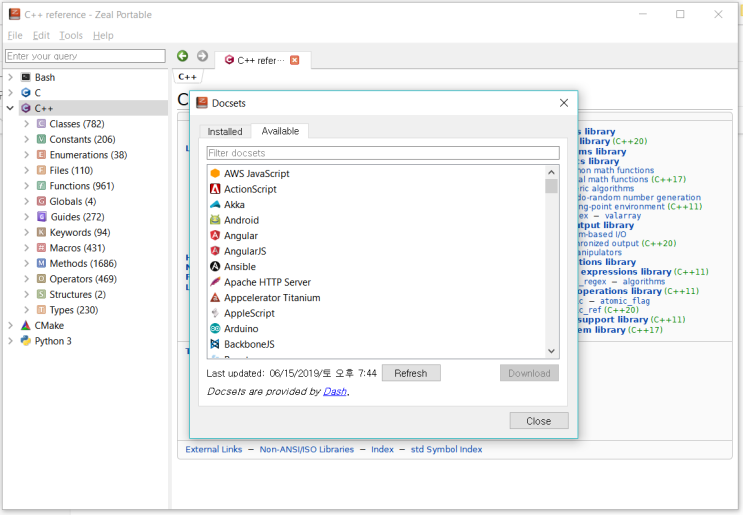The width and height of the screenshot is (743, 515).
Task: Click the Non-ANSI/ISO Libraries link
Action: click(307, 449)
